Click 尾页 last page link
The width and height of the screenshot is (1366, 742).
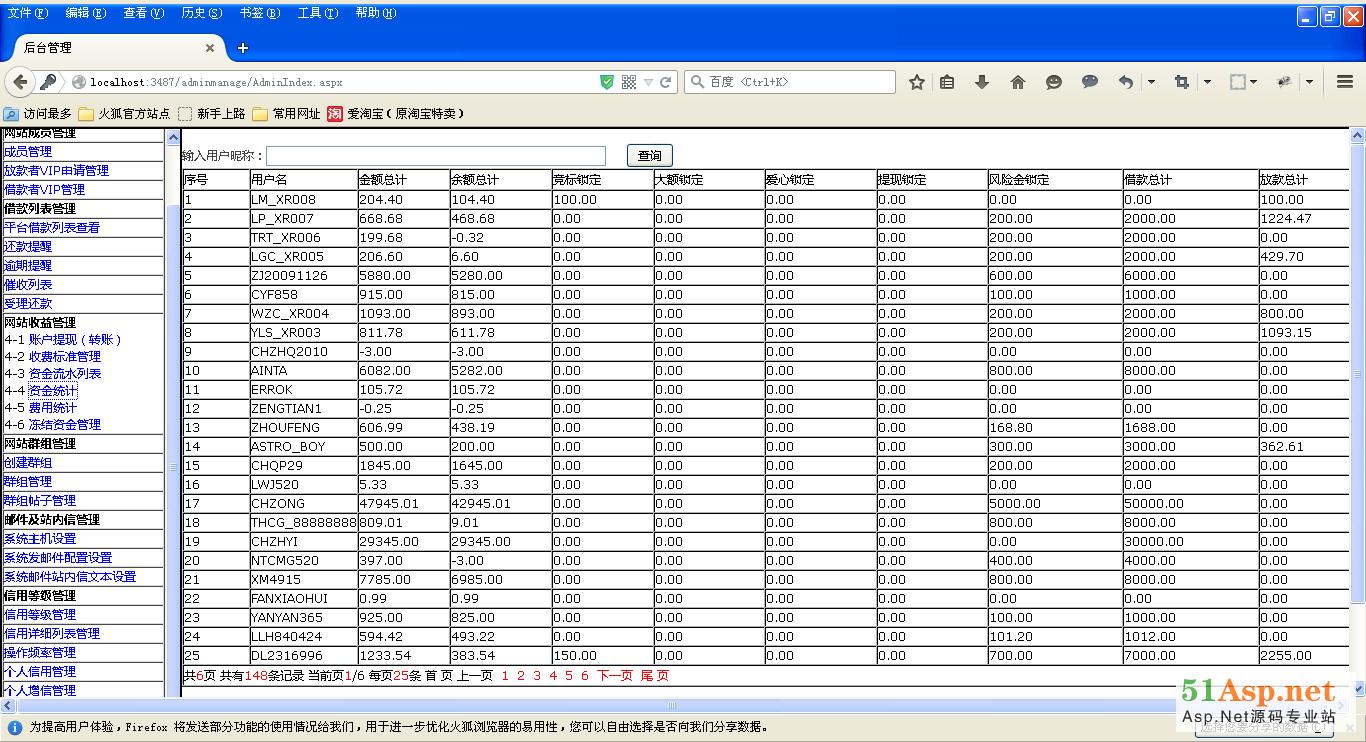coord(654,675)
